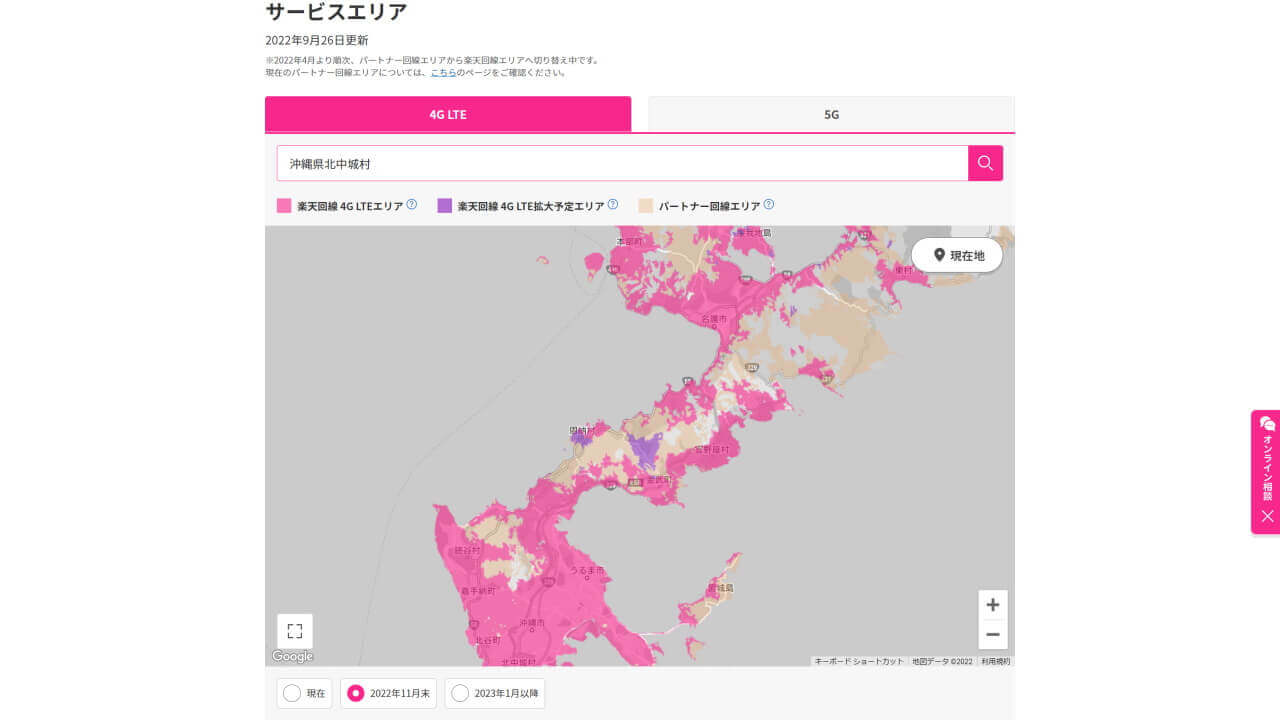The width and height of the screenshot is (1280, 720).
Task: Open fullscreen view via the map expand icon
Action: pyautogui.click(x=293, y=630)
